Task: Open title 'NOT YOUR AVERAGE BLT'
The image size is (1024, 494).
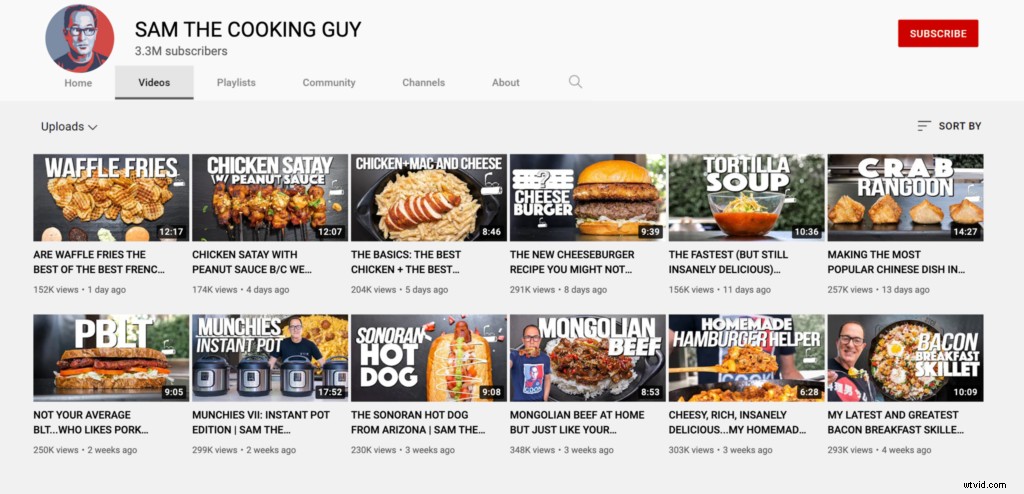Action: tap(91, 422)
